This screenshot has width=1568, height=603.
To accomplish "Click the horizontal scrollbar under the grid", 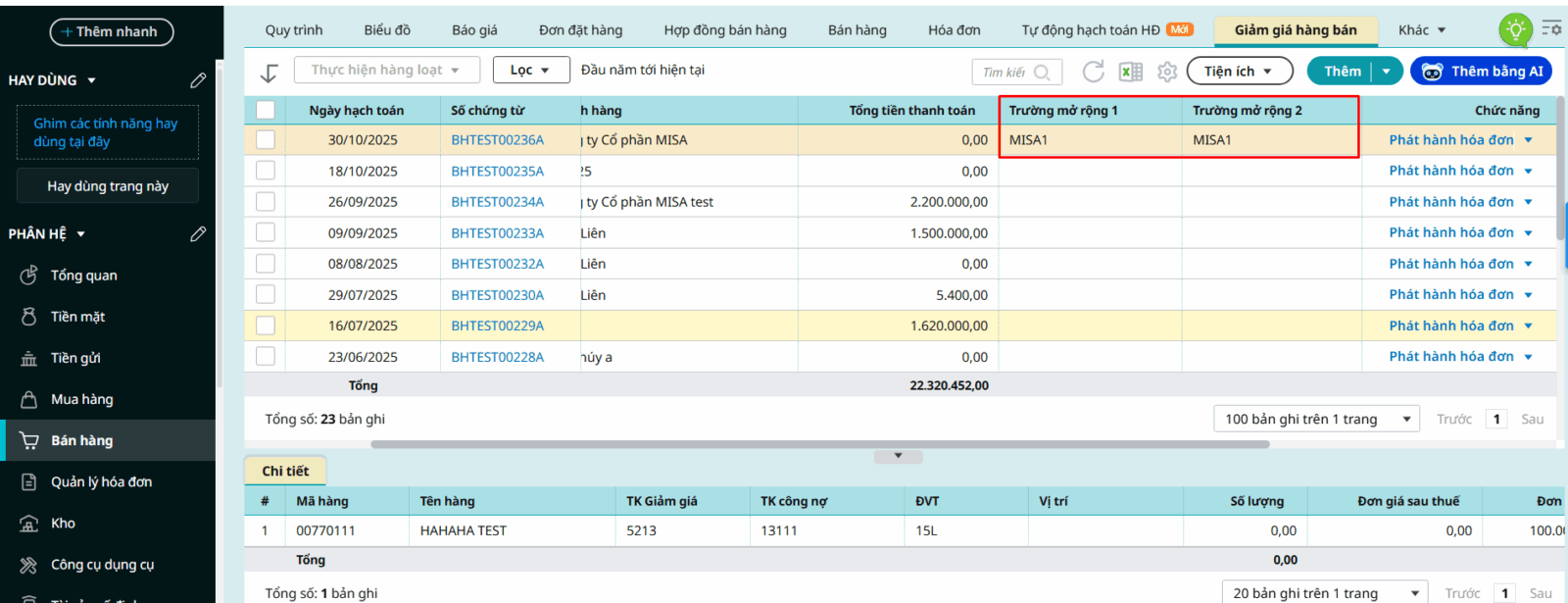I will (x=819, y=444).
